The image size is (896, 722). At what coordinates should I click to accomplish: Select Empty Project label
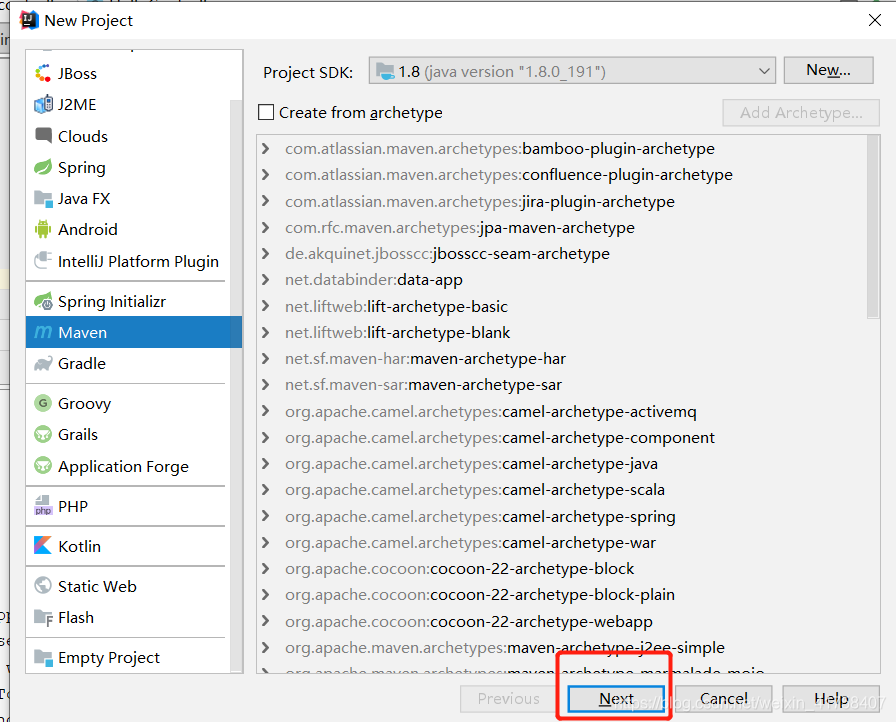coord(109,658)
